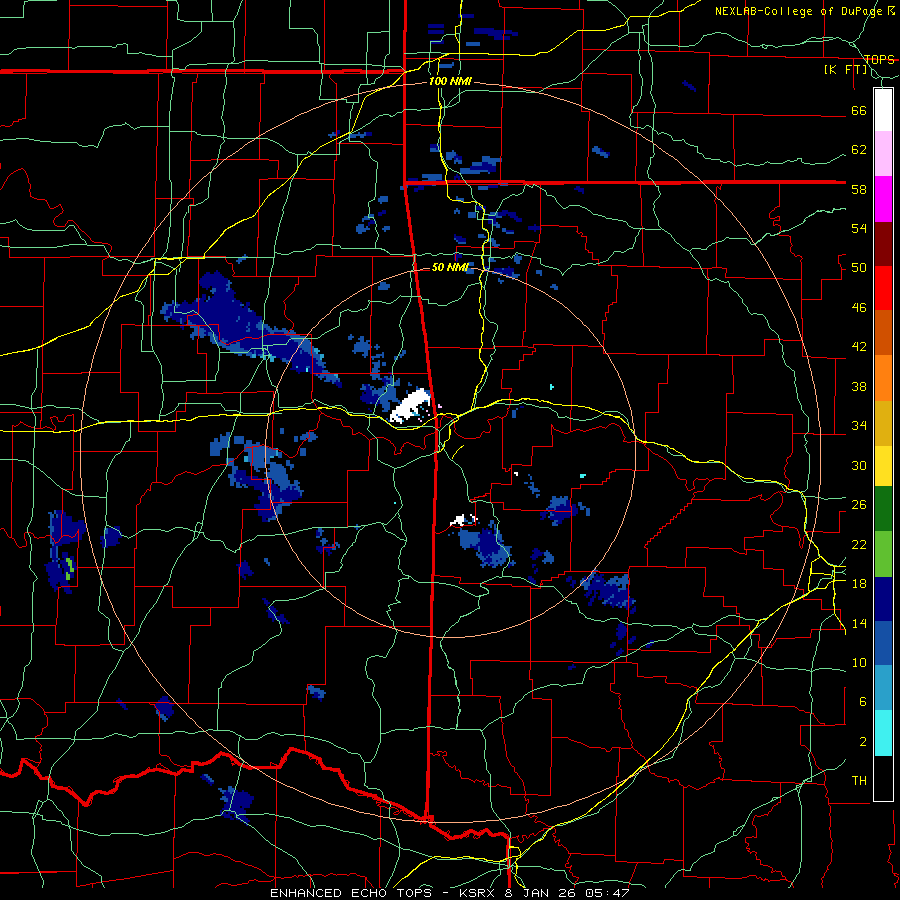Click the black TH swatch in the legend

[883, 778]
